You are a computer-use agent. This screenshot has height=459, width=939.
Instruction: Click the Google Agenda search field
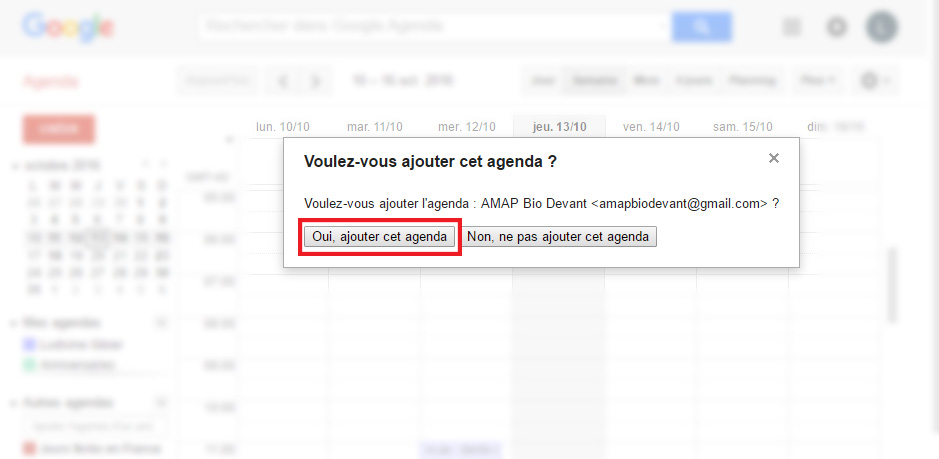434,27
